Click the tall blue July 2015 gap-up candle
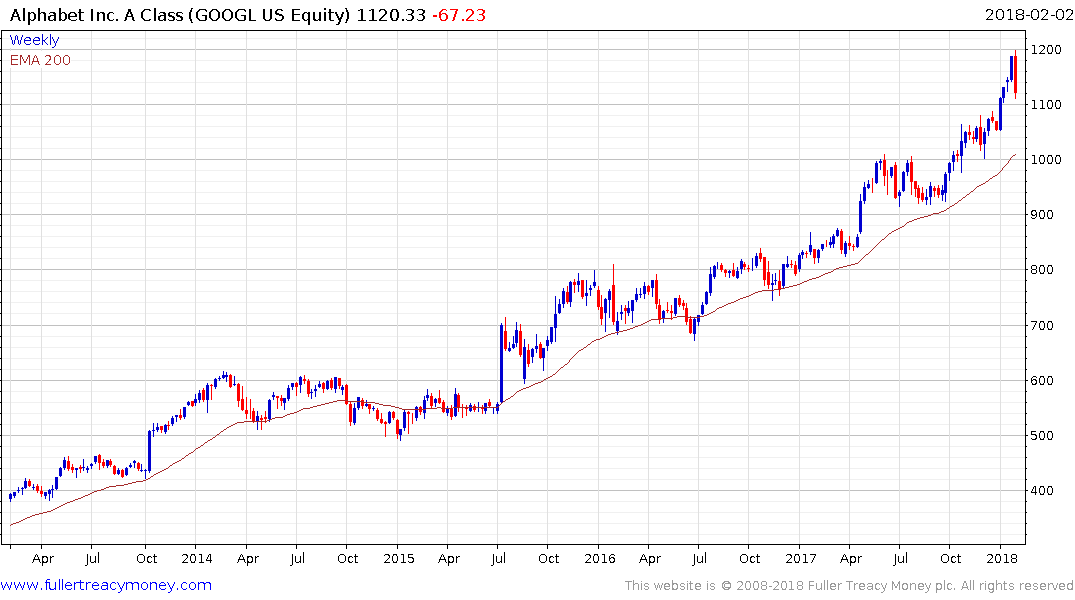Screen dimensions: 1075x600 [501, 363]
